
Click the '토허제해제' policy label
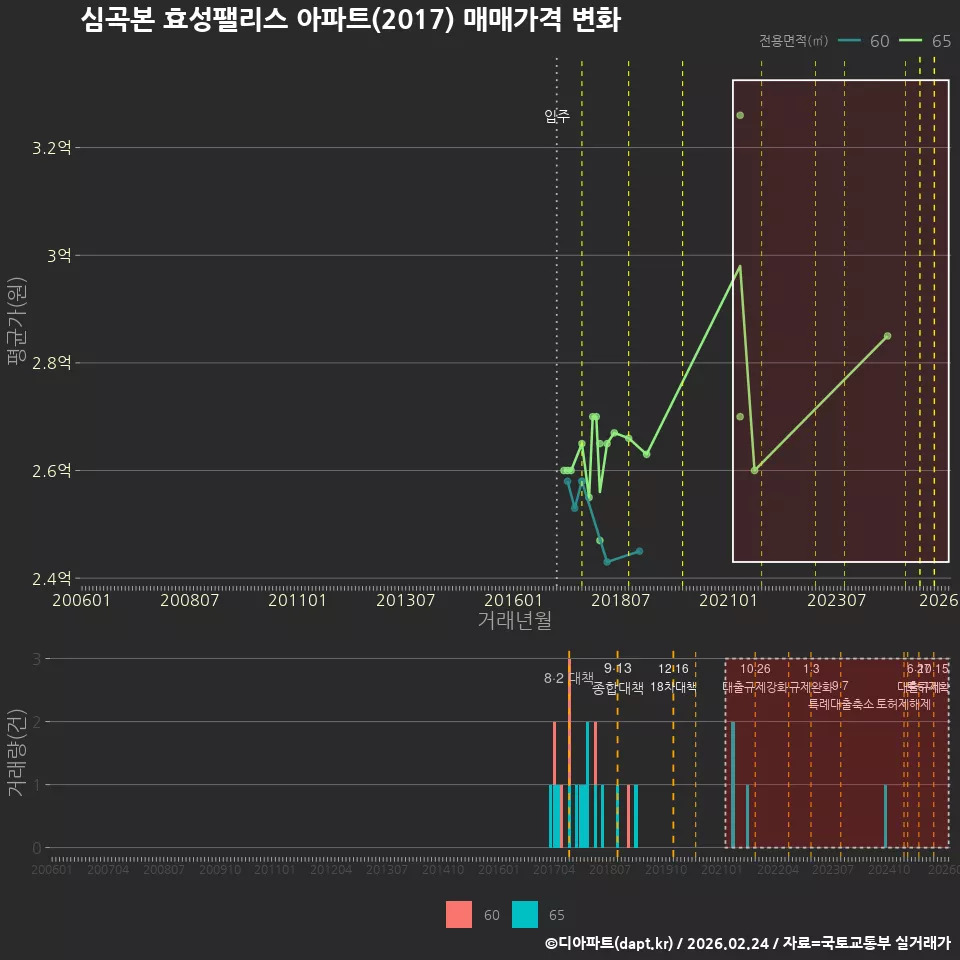tap(904, 704)
